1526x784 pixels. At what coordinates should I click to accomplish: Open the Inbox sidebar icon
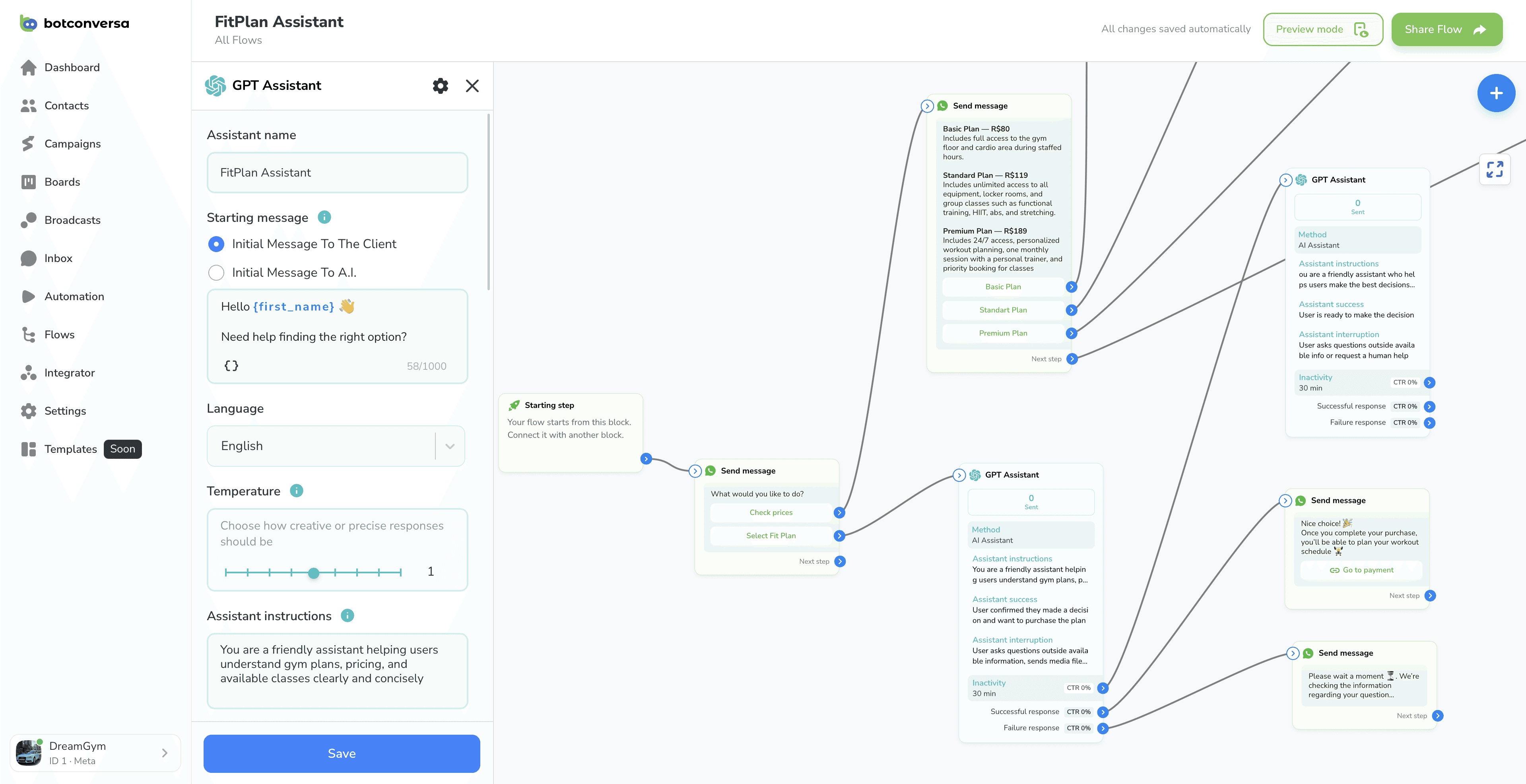(x=29, y=258)
